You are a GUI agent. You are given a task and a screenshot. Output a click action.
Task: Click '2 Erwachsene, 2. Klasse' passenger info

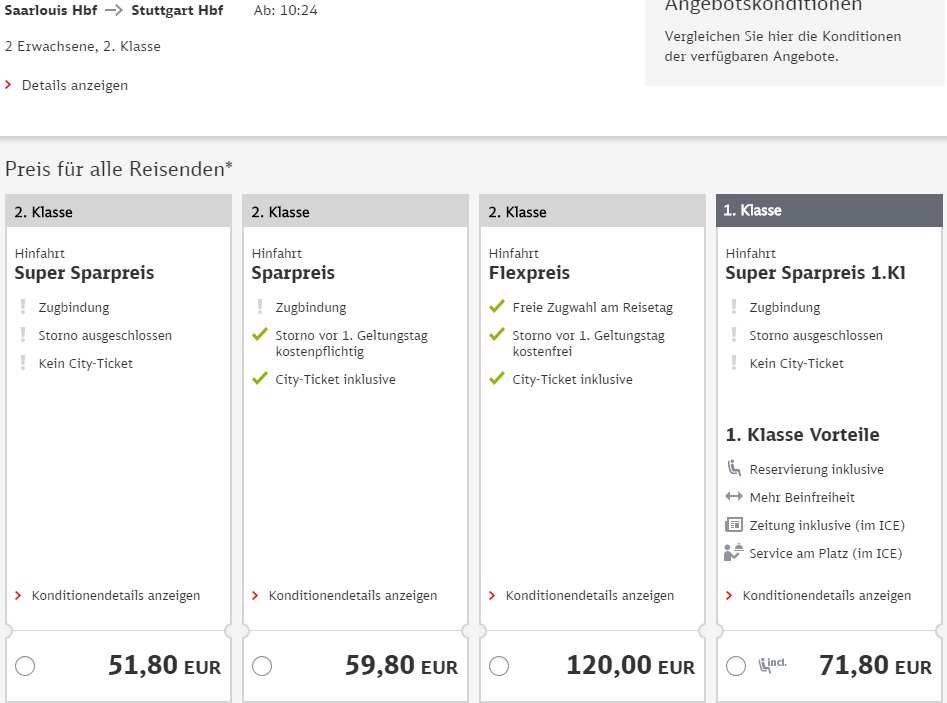tap(83, 47)
